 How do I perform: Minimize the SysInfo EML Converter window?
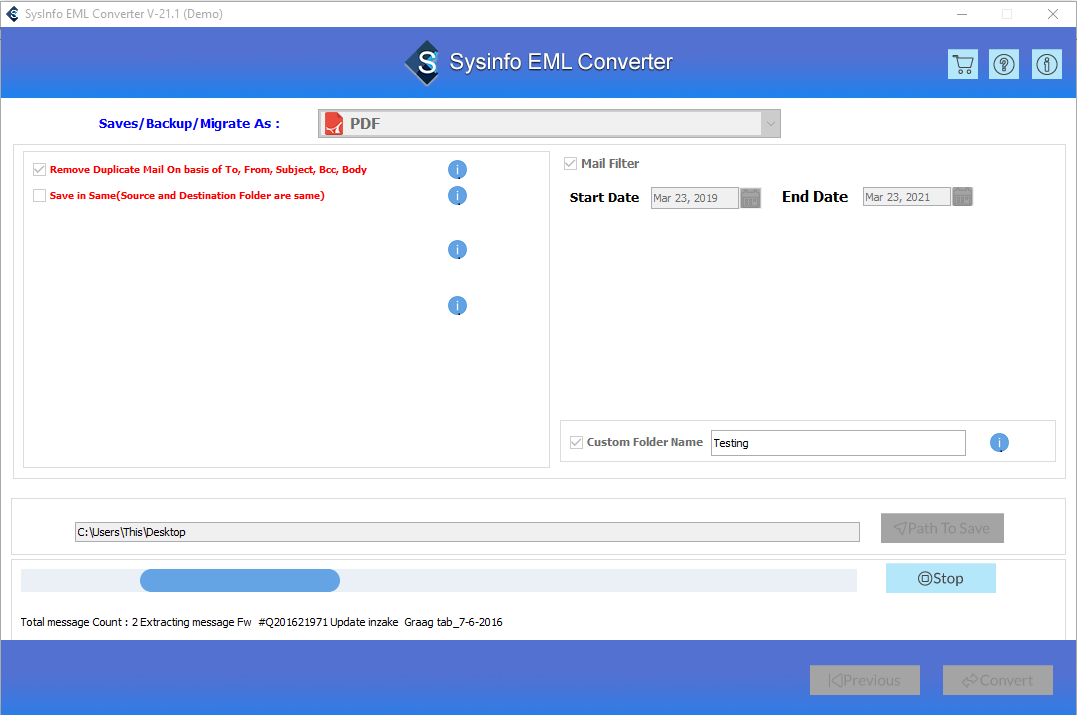click(962, 14)
